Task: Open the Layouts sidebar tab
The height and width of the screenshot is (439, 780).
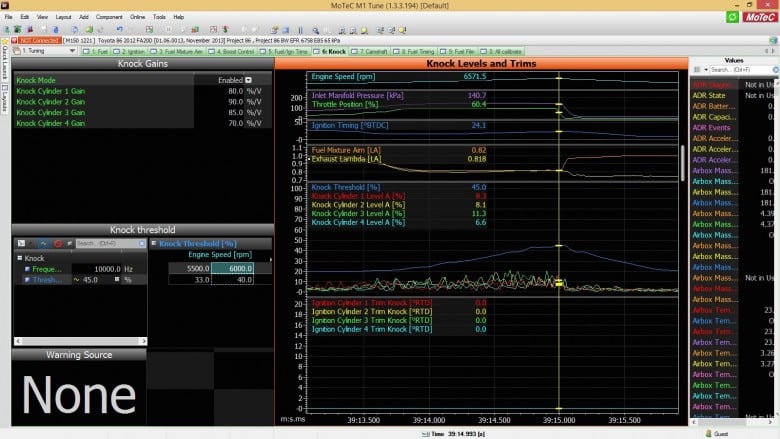Action: coord(5,98)
